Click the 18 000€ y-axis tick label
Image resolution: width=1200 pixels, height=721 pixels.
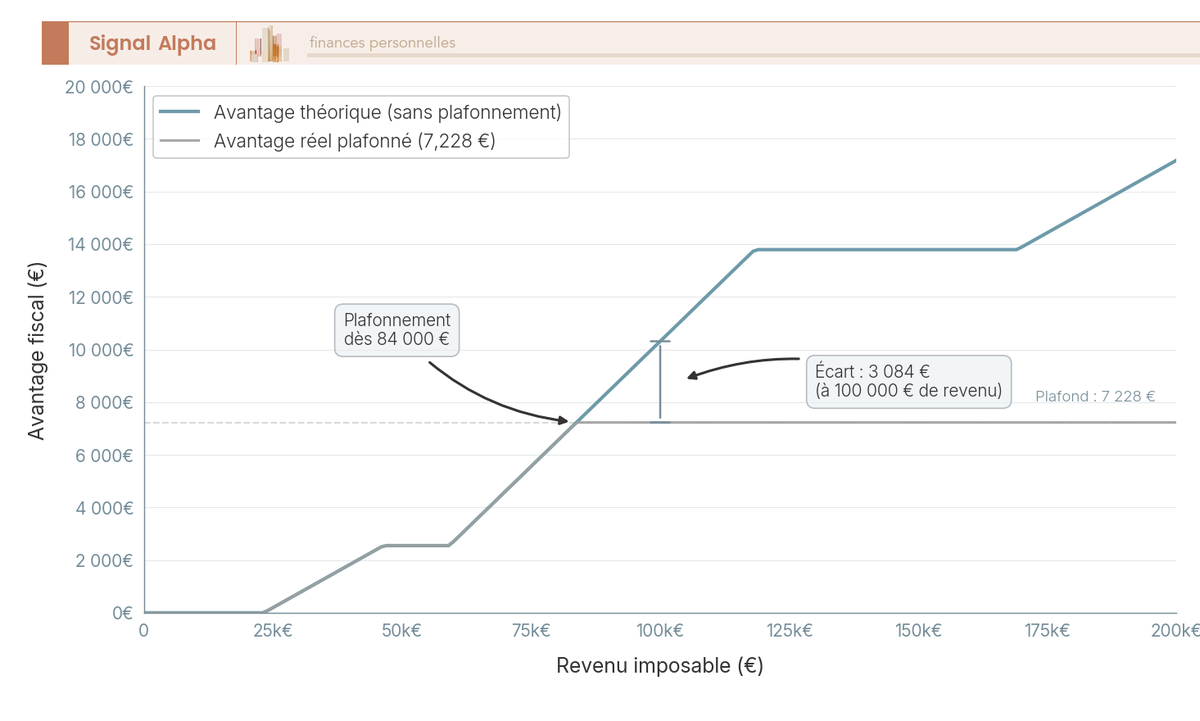pyautogui.click(x=100, y=140)
